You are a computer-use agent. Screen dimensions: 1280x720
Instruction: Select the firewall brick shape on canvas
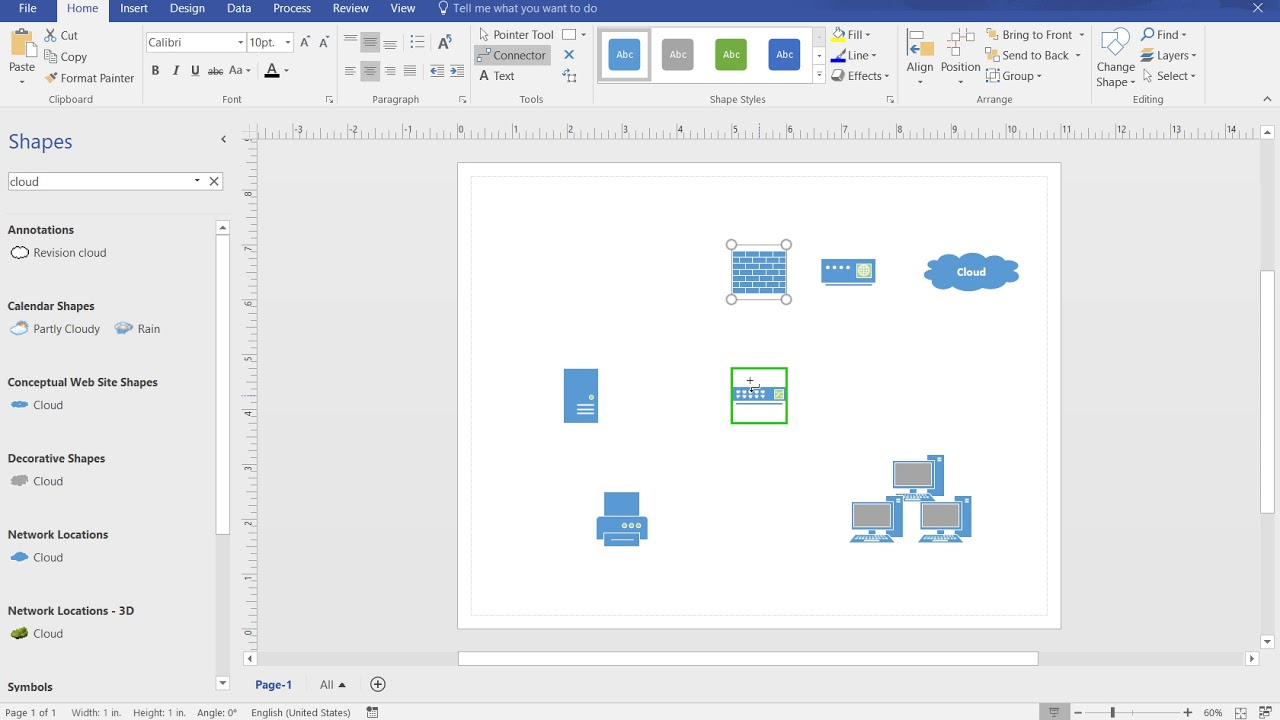pyautogui.click(x=759, y=272)
